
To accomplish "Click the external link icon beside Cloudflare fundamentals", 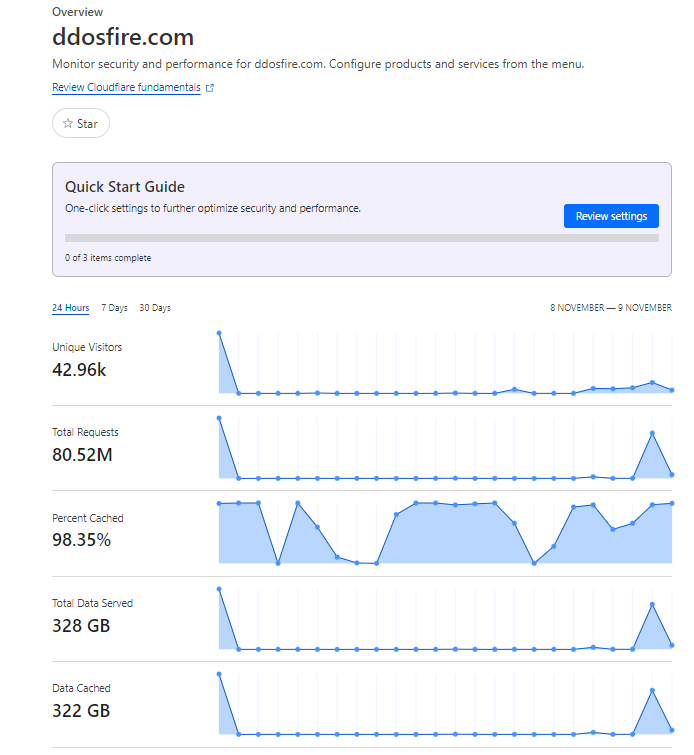I will (210, 88).
